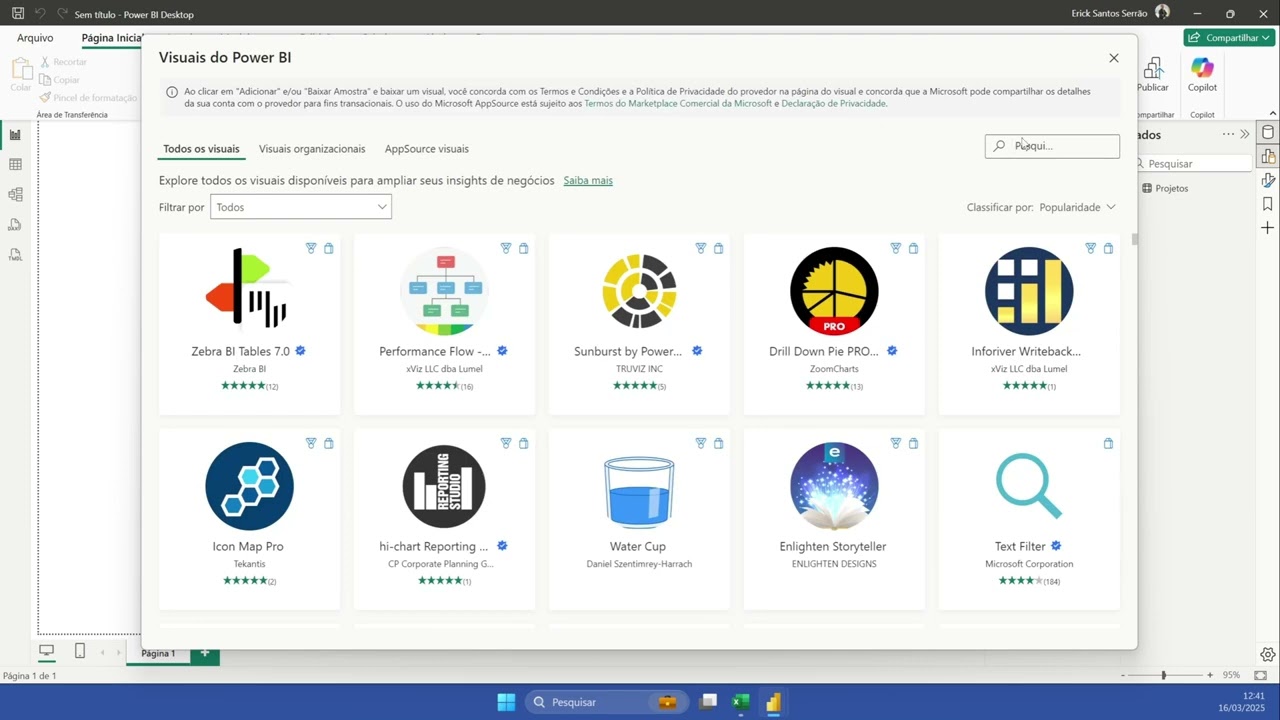Open the Dados pane more options ellipsis

pos(1228,134)
